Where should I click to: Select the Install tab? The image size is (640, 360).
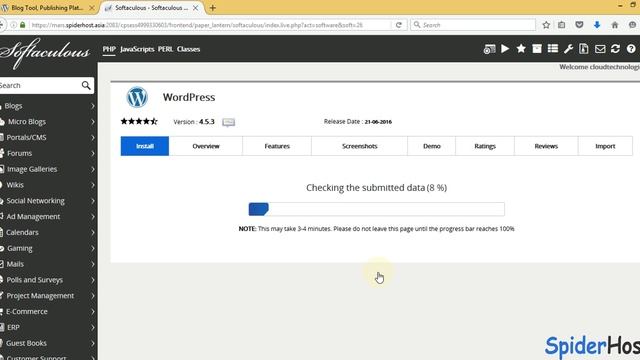(x=145, y=146)
